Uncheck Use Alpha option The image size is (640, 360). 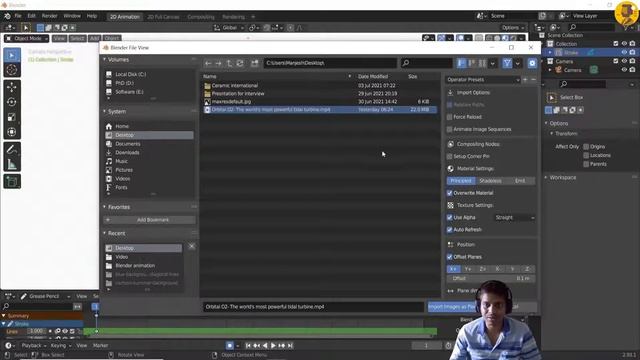[449, 218]
